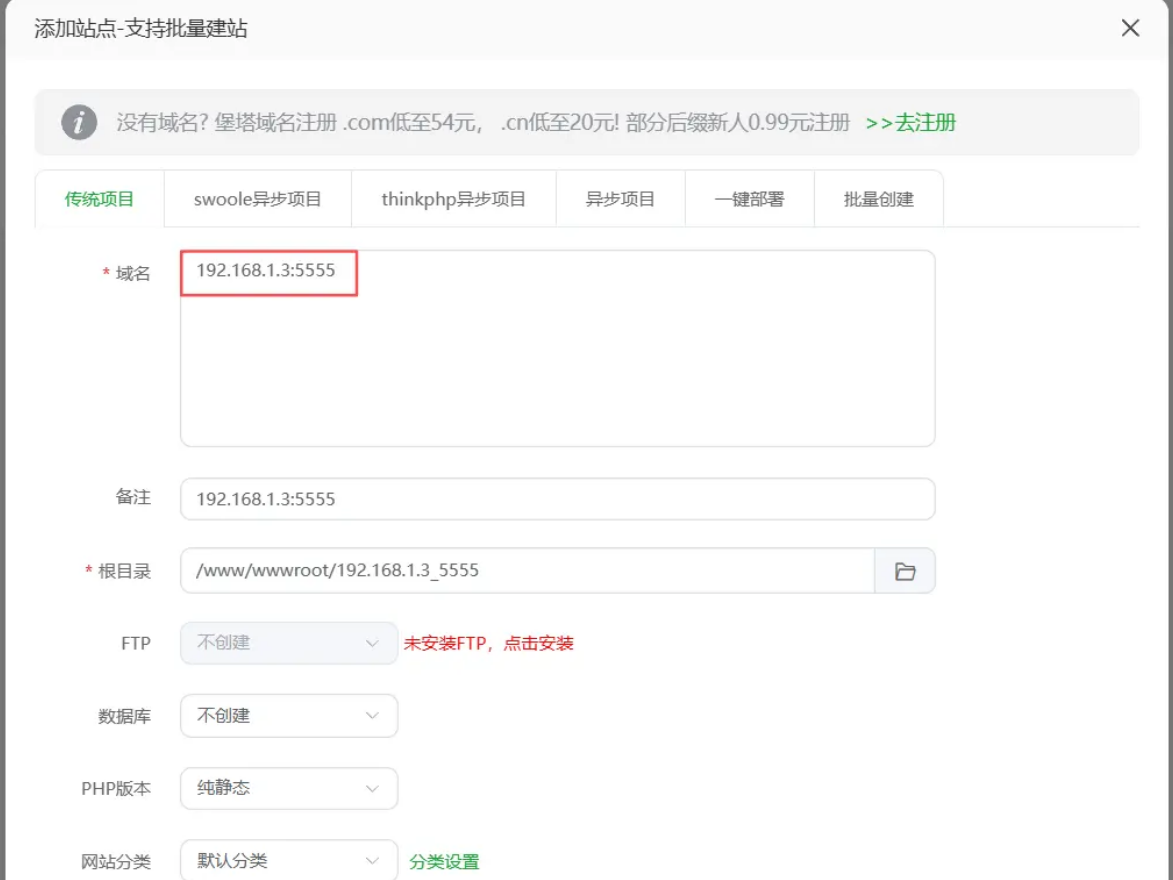Go to the 异步项目 tab

[620, 199]
